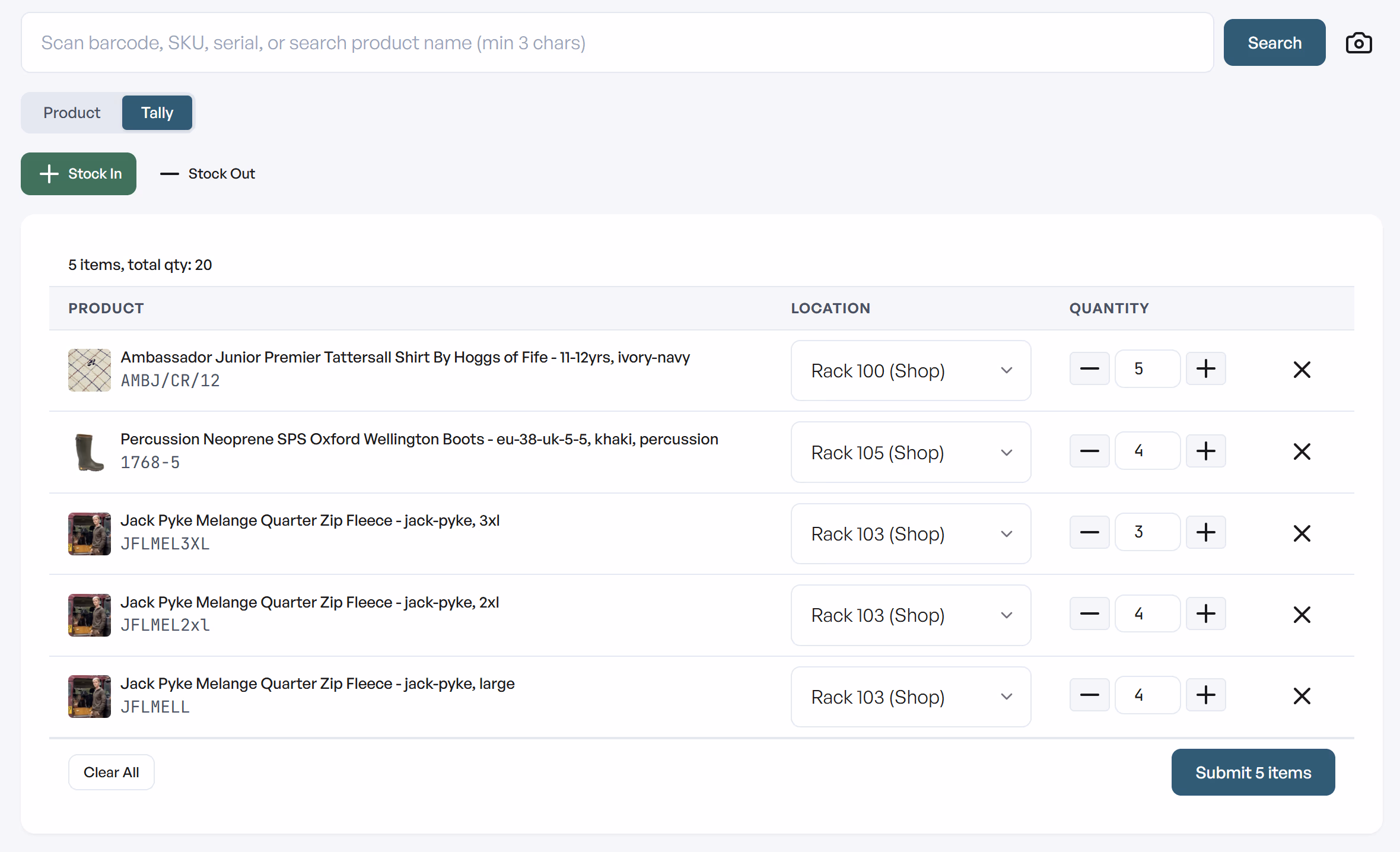1400x852 pixels.
Task: Click the Search button
Action: point(1274,43)
